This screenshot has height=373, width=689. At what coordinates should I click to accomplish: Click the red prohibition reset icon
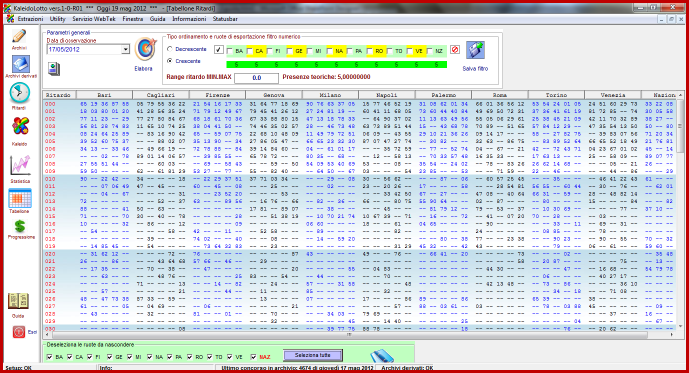(455, 50)
